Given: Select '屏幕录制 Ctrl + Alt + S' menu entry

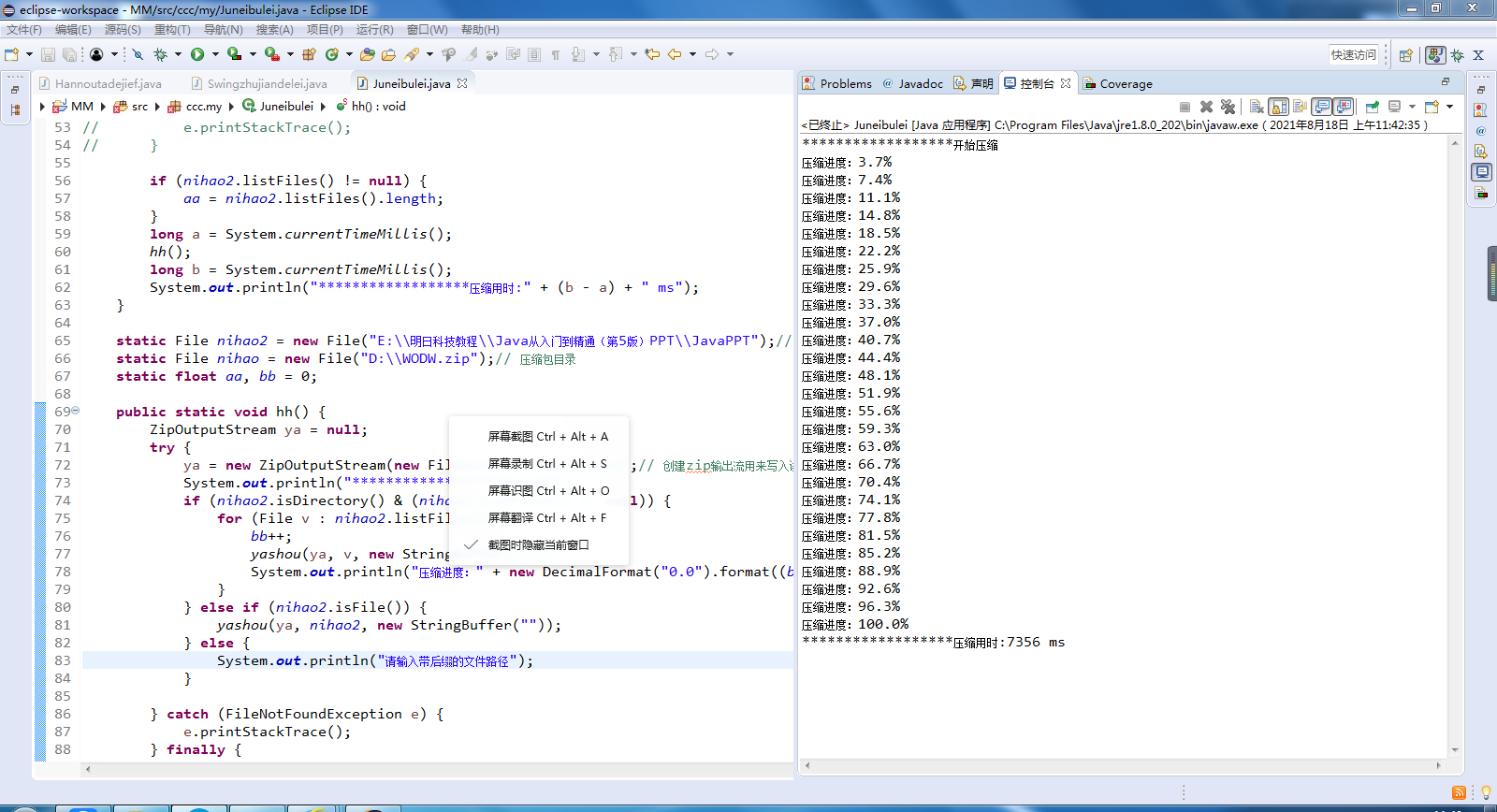Looking at the screenshot, I should click(x=538, y=463).
